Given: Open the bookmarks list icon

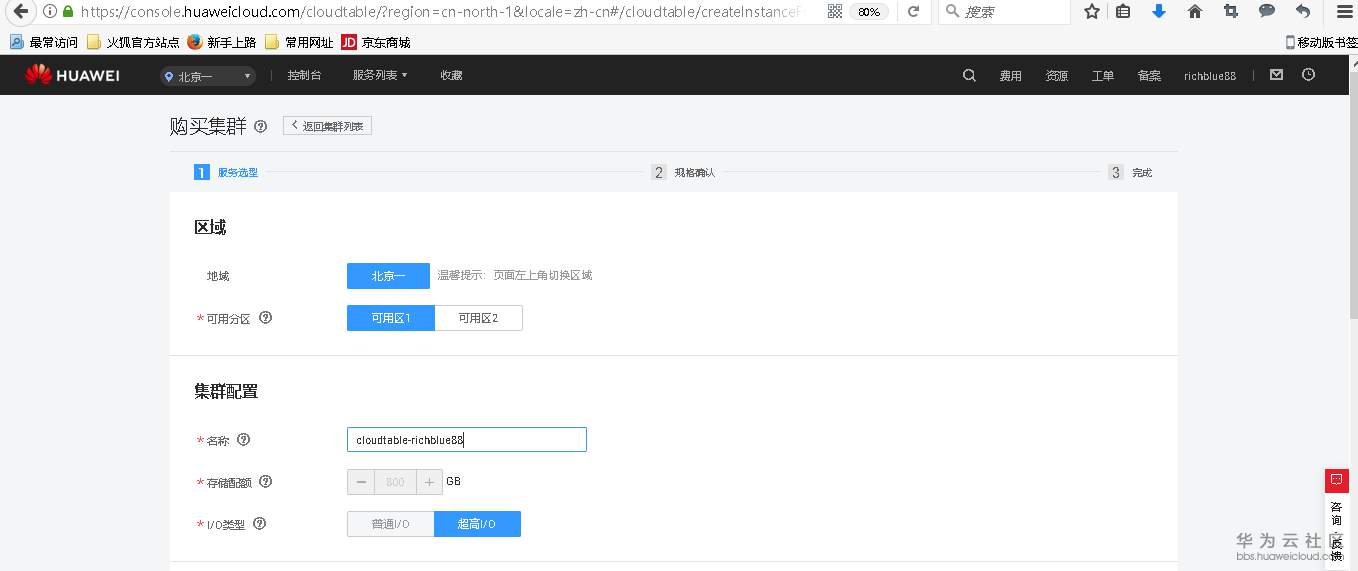Looking at the screenshot, I should (x=1123, y=12).
